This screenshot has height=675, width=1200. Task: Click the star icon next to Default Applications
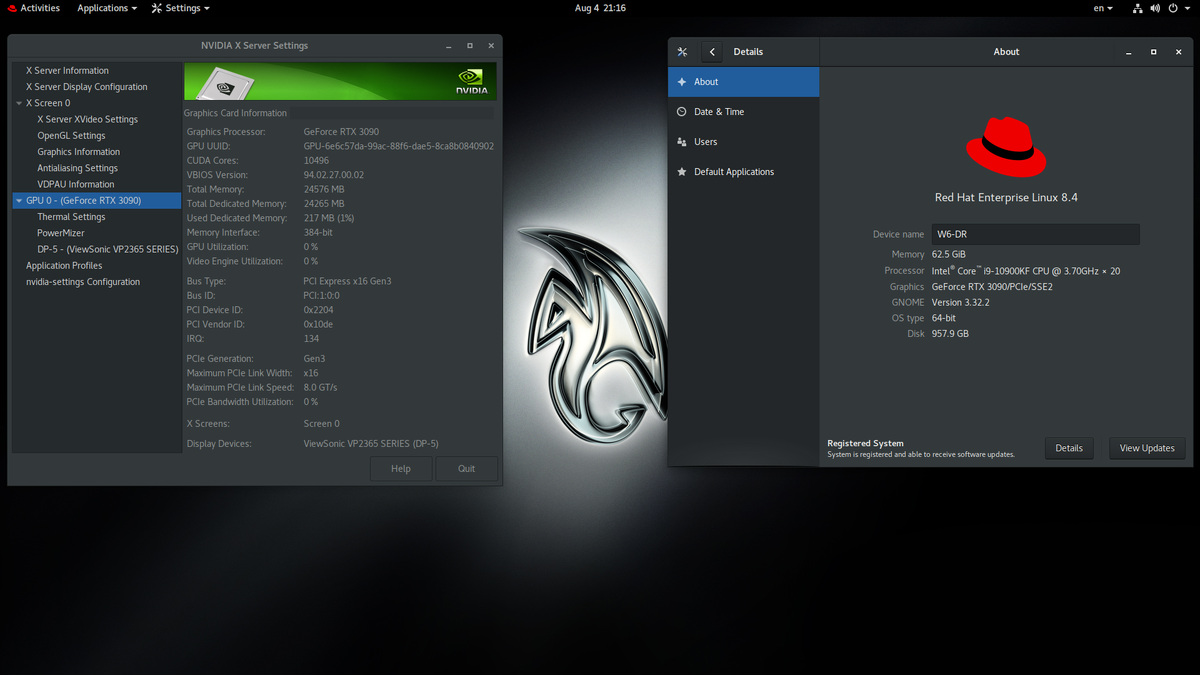682,172
